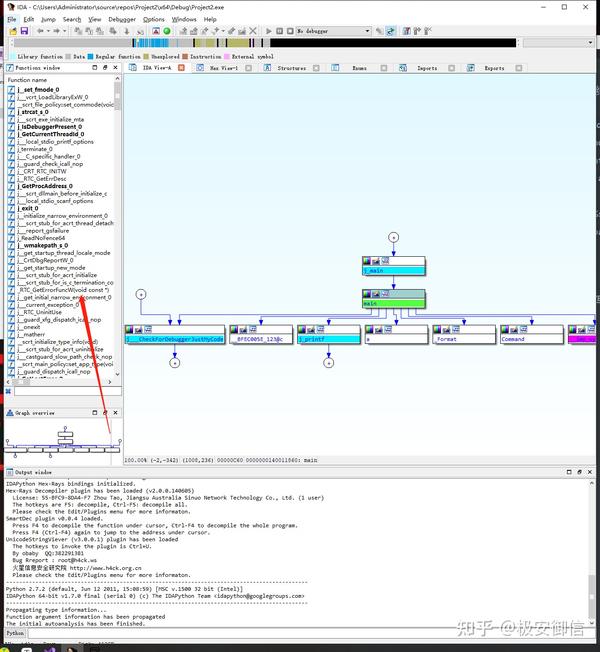The width and height of the screenshot is (600, 652).
Task: Click the green circle toolbar icon
Action: [167, 31]
